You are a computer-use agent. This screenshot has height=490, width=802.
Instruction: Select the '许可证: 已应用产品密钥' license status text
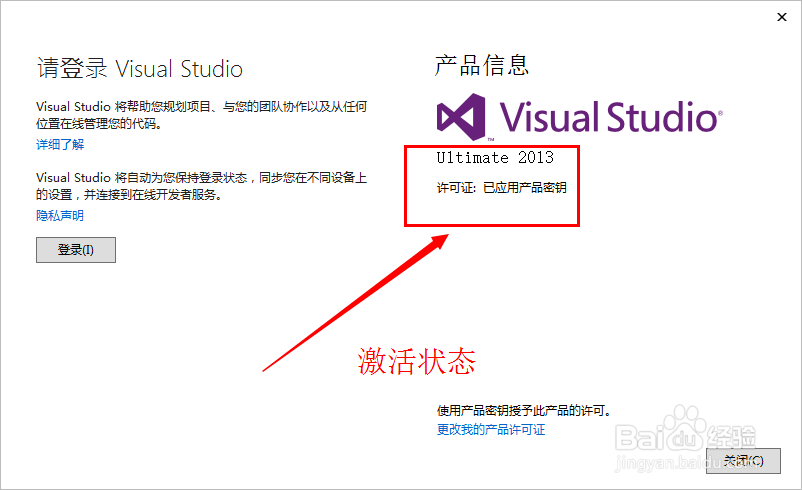point(501,188)
